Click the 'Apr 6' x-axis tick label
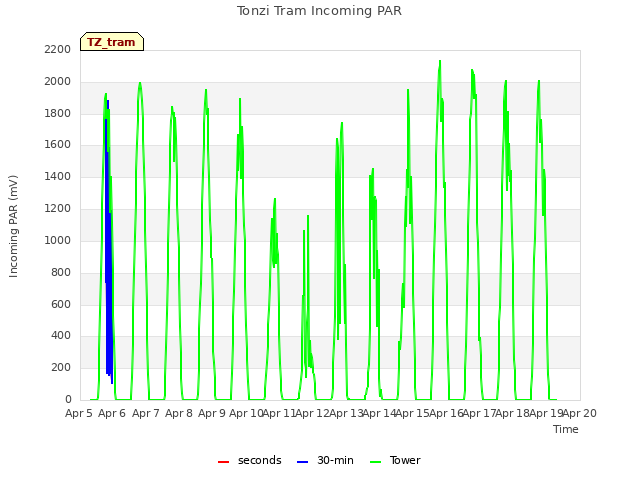The height and width of the screenshot is (480, 640). 112,413
